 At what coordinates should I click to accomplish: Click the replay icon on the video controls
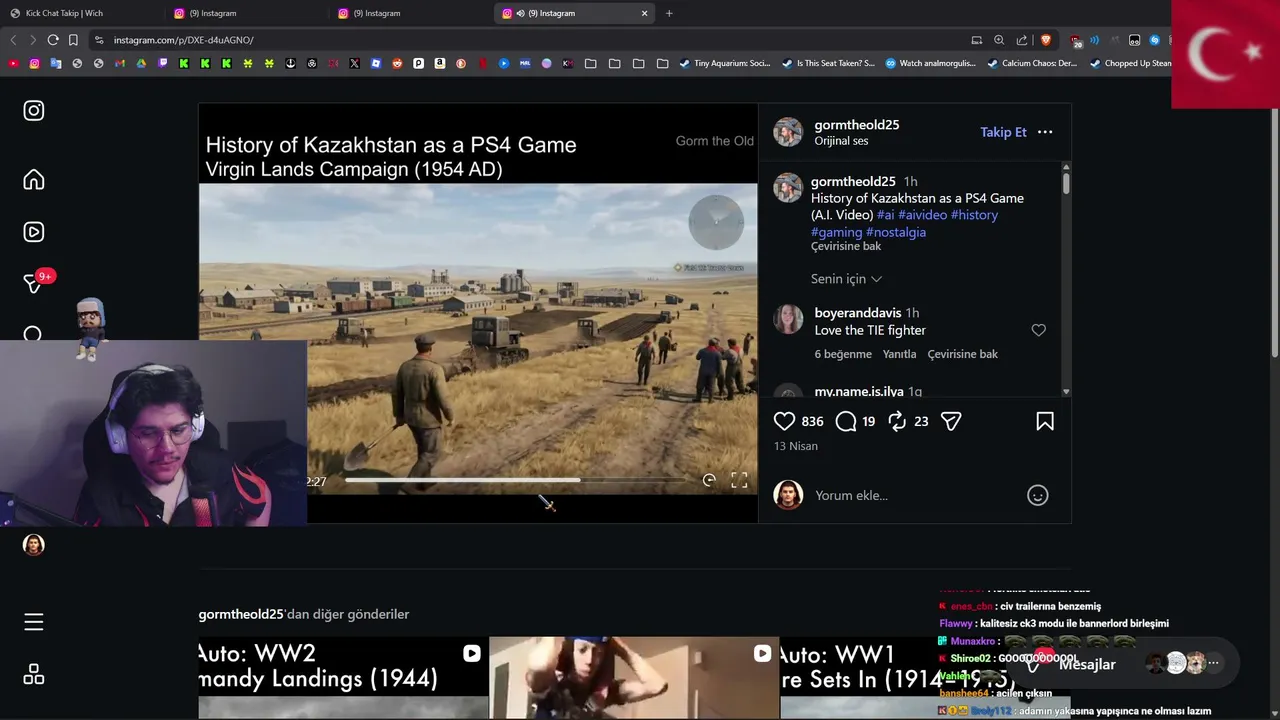(x=709, y=481)
